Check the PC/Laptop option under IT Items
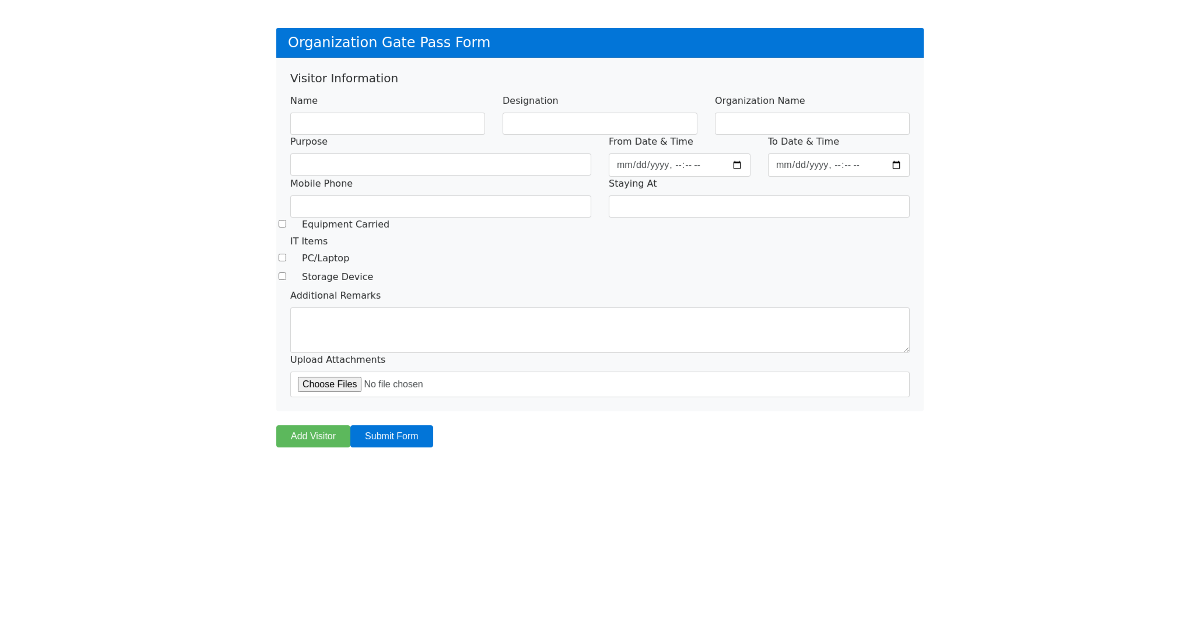The image size is (1200, 630). [x=281, y=257]
